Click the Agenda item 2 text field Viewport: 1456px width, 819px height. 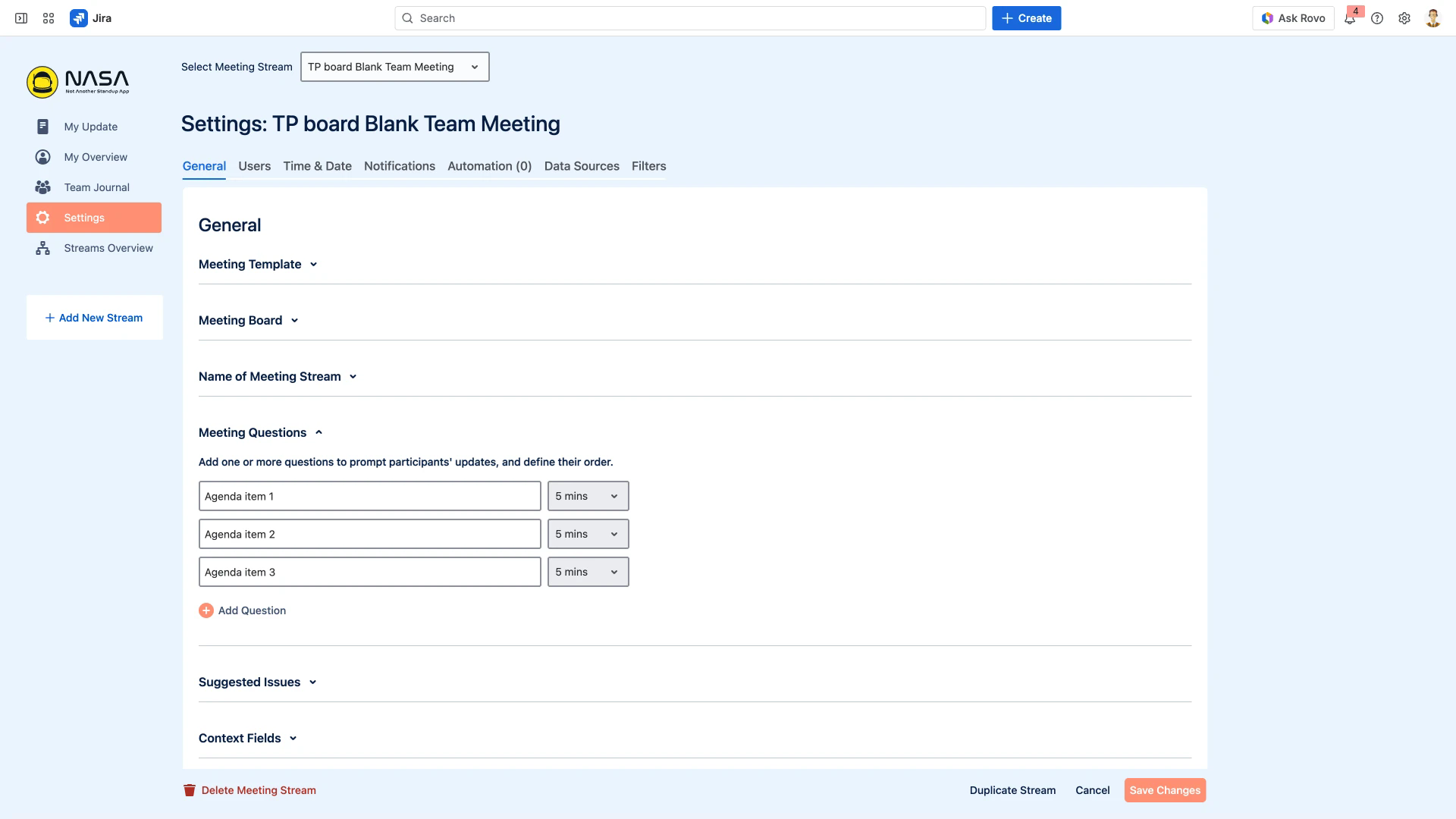pos(369,534)
